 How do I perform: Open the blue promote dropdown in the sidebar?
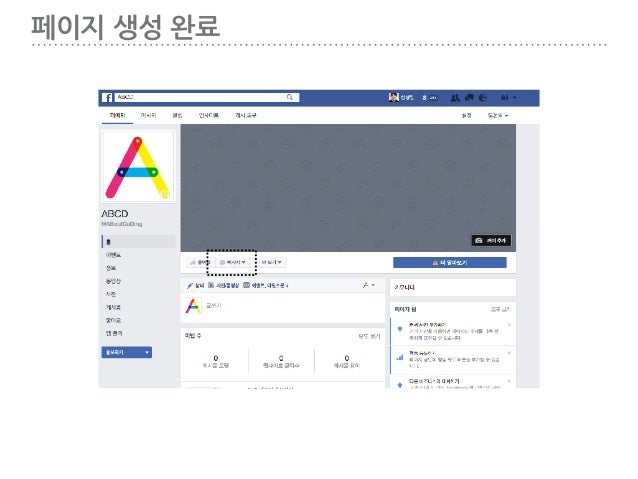[127, 352]
